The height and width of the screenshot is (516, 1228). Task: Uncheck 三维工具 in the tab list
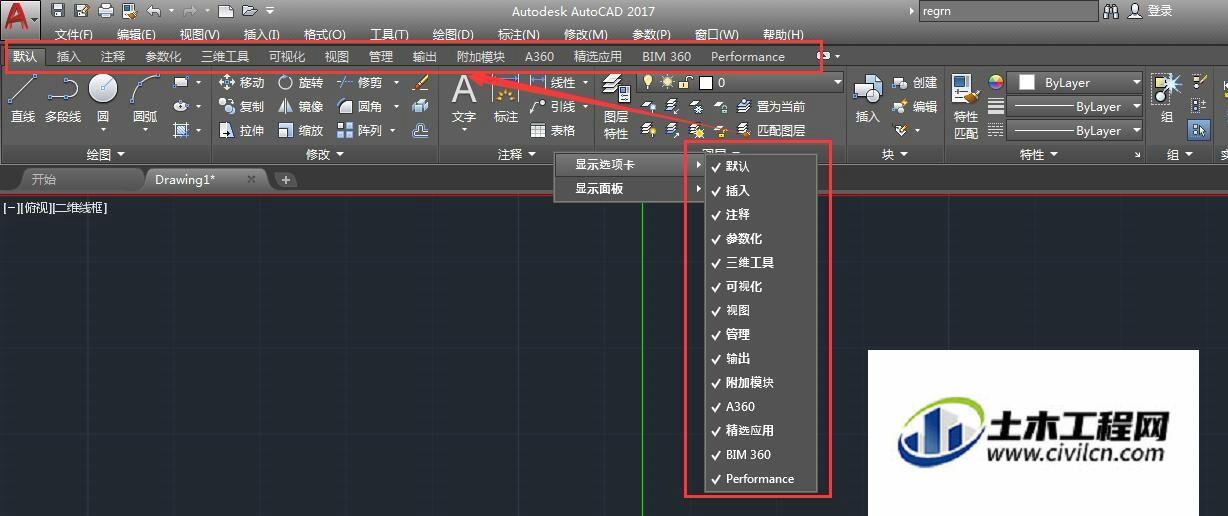[761, 263]
